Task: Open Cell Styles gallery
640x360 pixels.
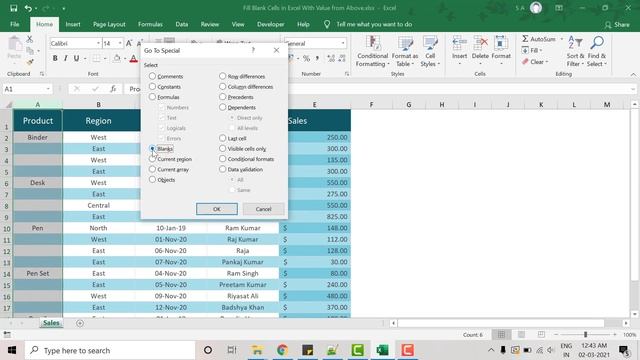Action: pyautogui.click(x=430, y=51)
